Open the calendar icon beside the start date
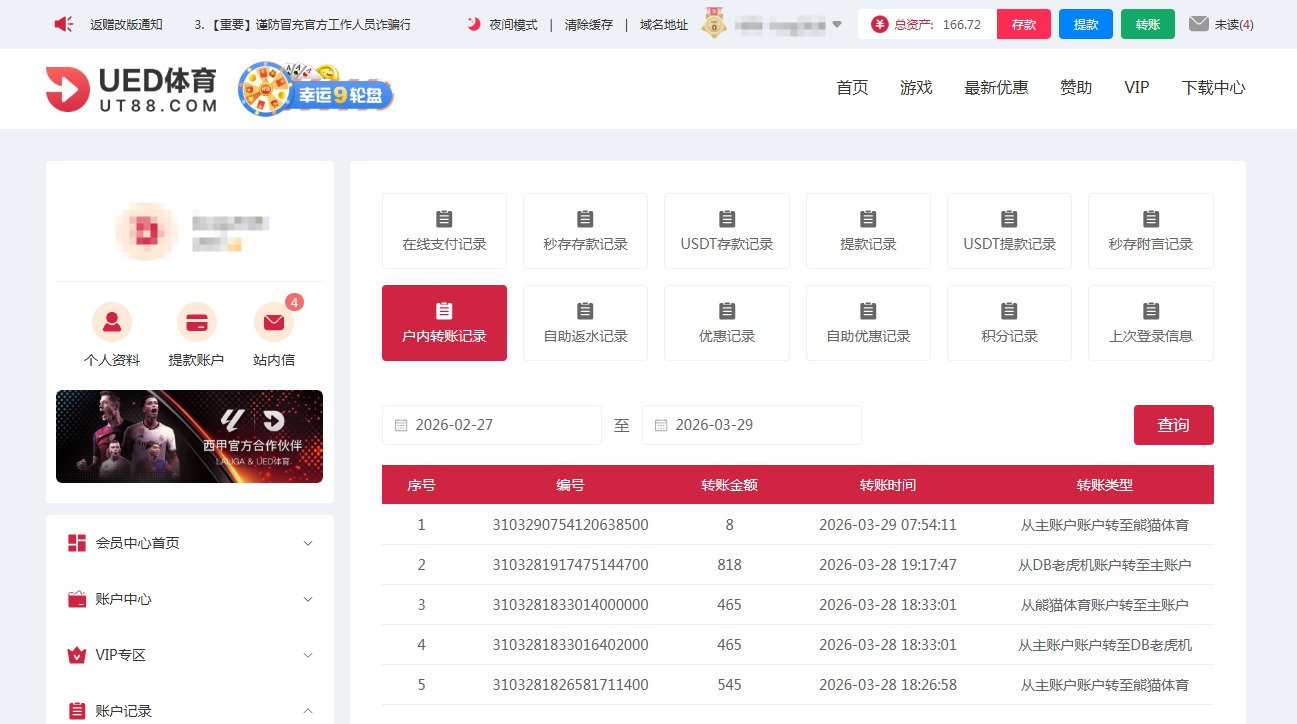 pos(402,424)
